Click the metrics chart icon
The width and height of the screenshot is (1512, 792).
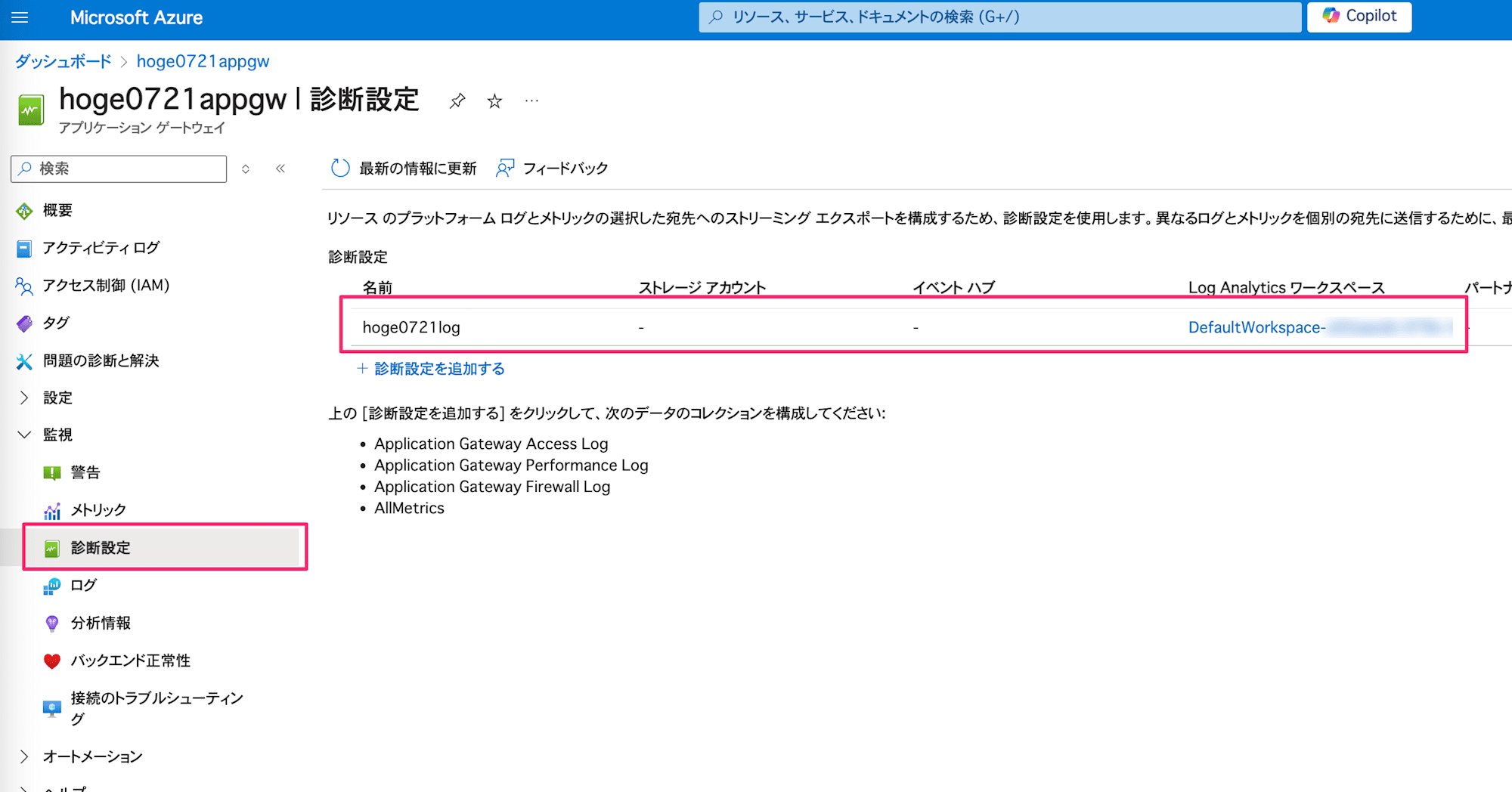coord(51,511)
